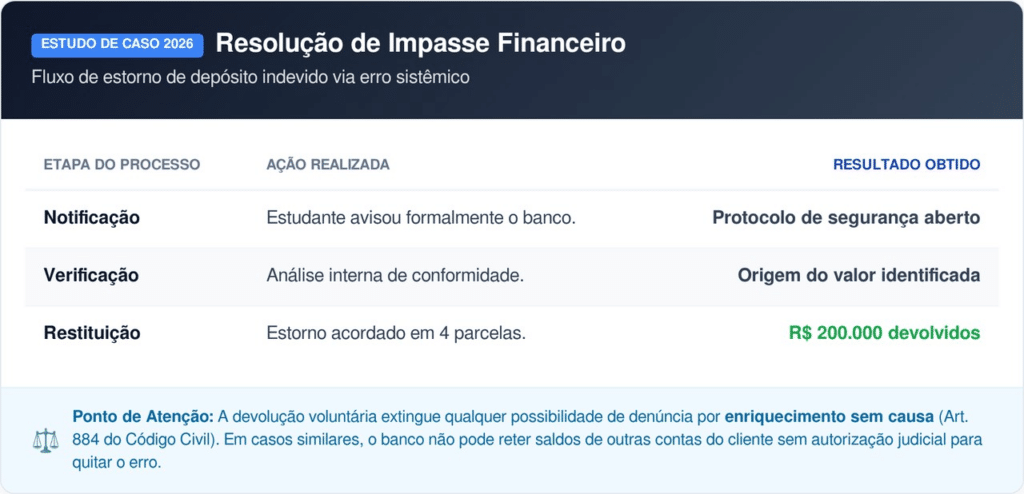Click the text Estudante avisou formalmente o banco
The width and height of the screenshot is (1024, 494).
421,218
